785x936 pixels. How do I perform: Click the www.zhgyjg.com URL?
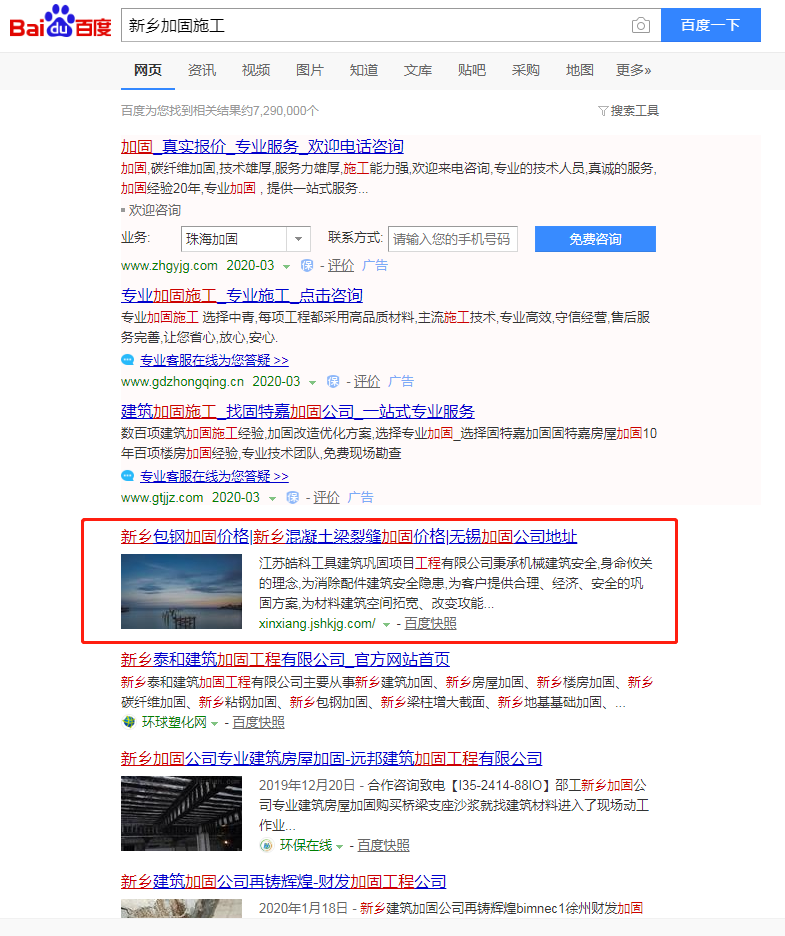click(x=169, y=266)
